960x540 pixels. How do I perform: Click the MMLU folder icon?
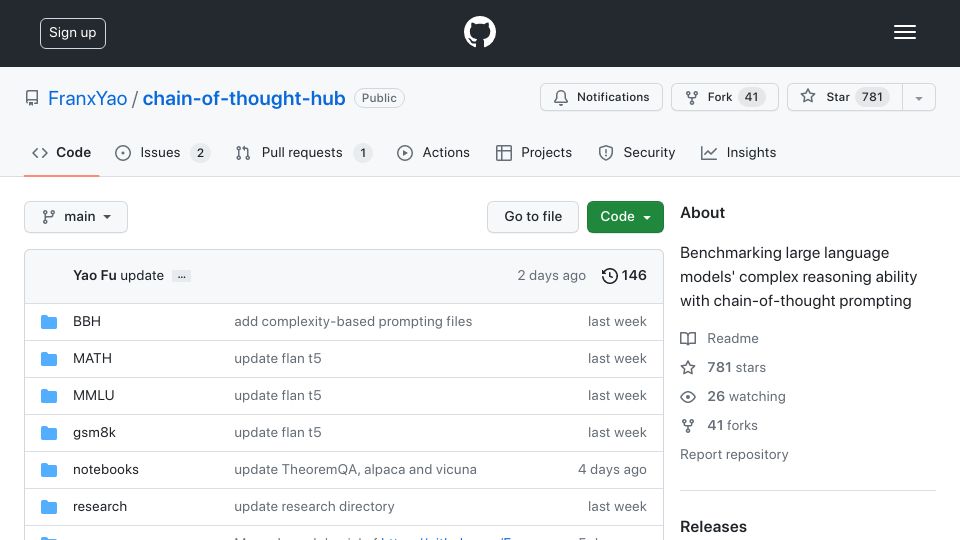[x=49, y=396]
